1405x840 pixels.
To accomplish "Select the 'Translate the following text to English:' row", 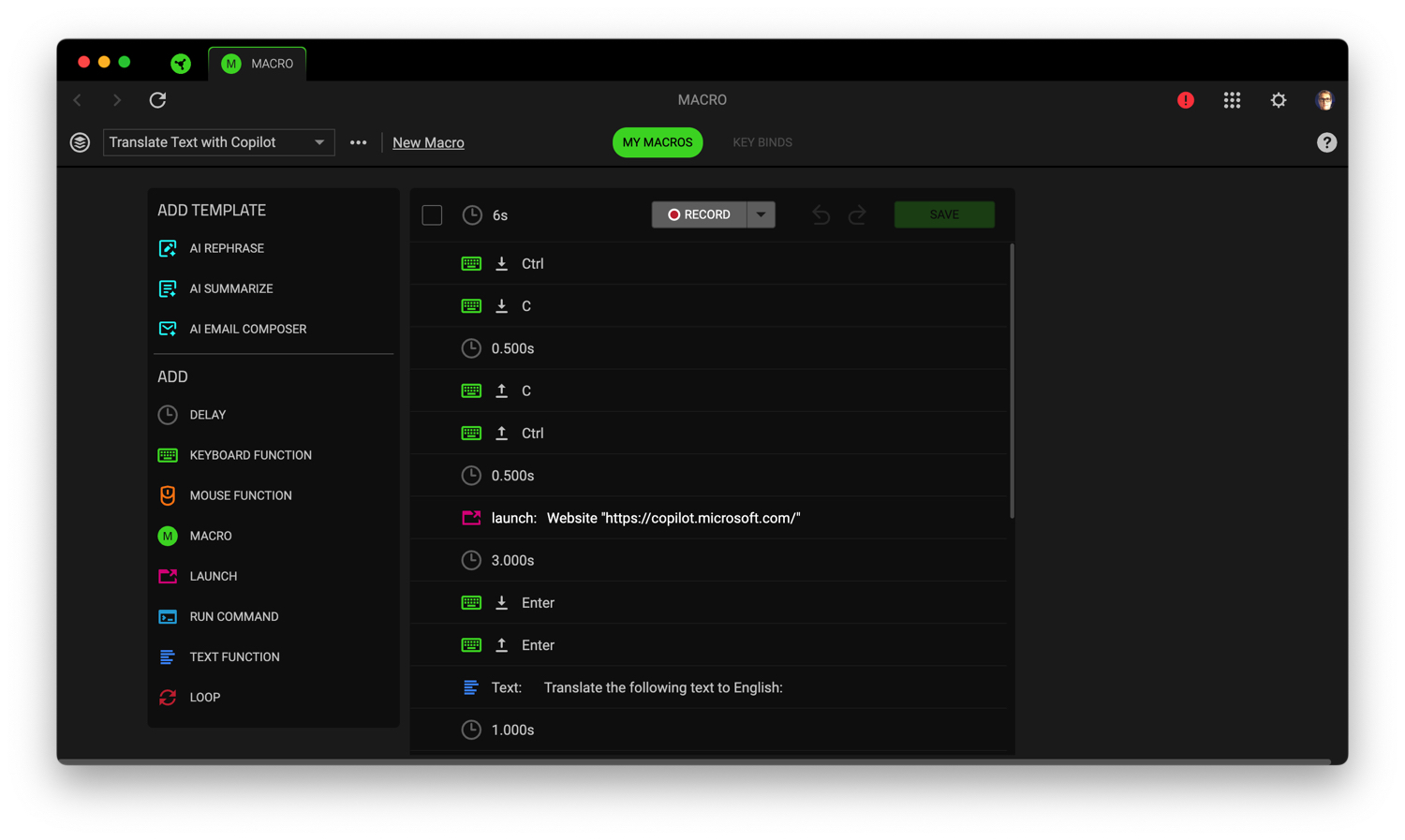I will (709, 687).
